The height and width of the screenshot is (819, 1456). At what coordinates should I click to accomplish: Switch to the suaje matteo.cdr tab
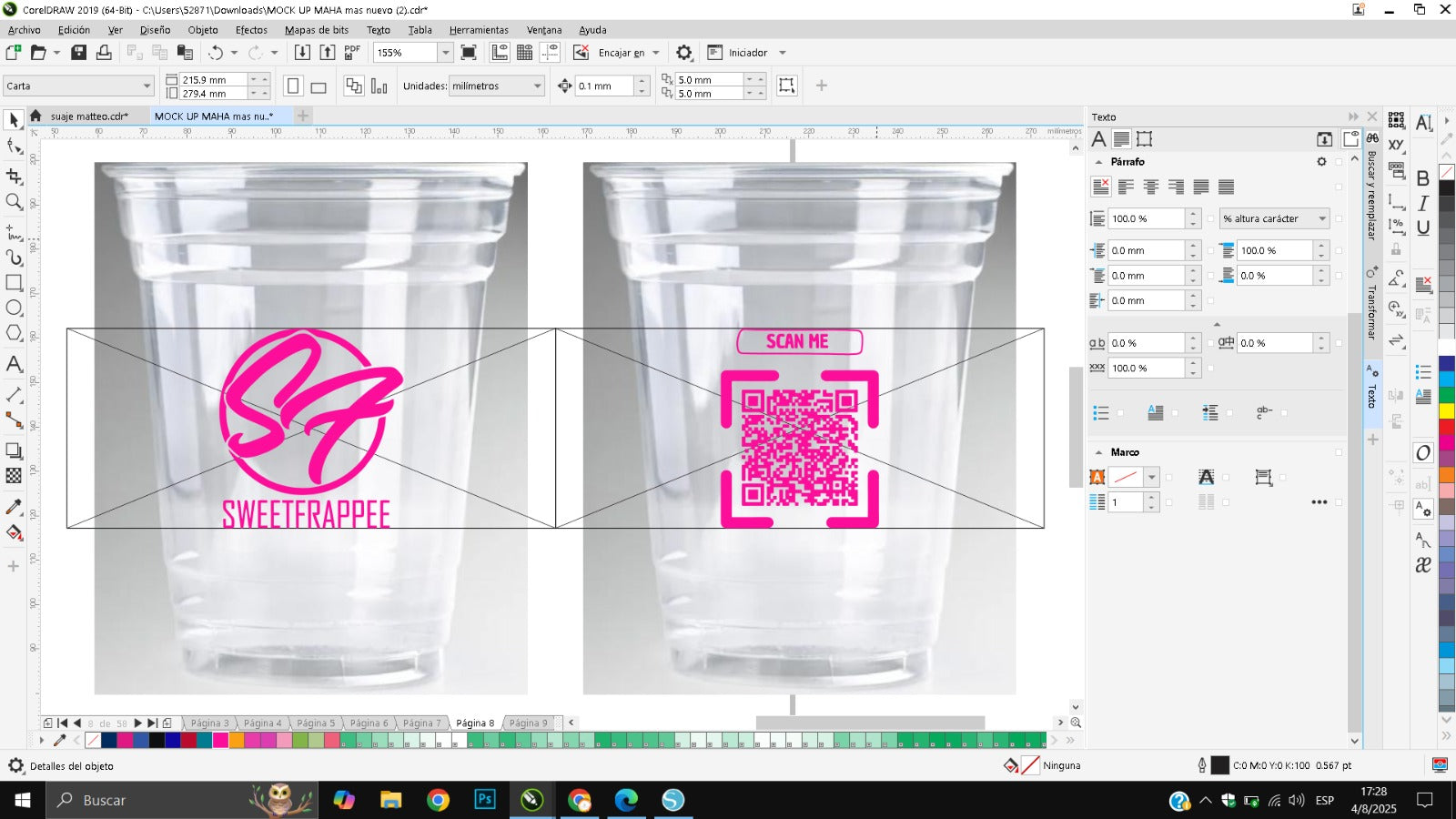click(88, 116)
